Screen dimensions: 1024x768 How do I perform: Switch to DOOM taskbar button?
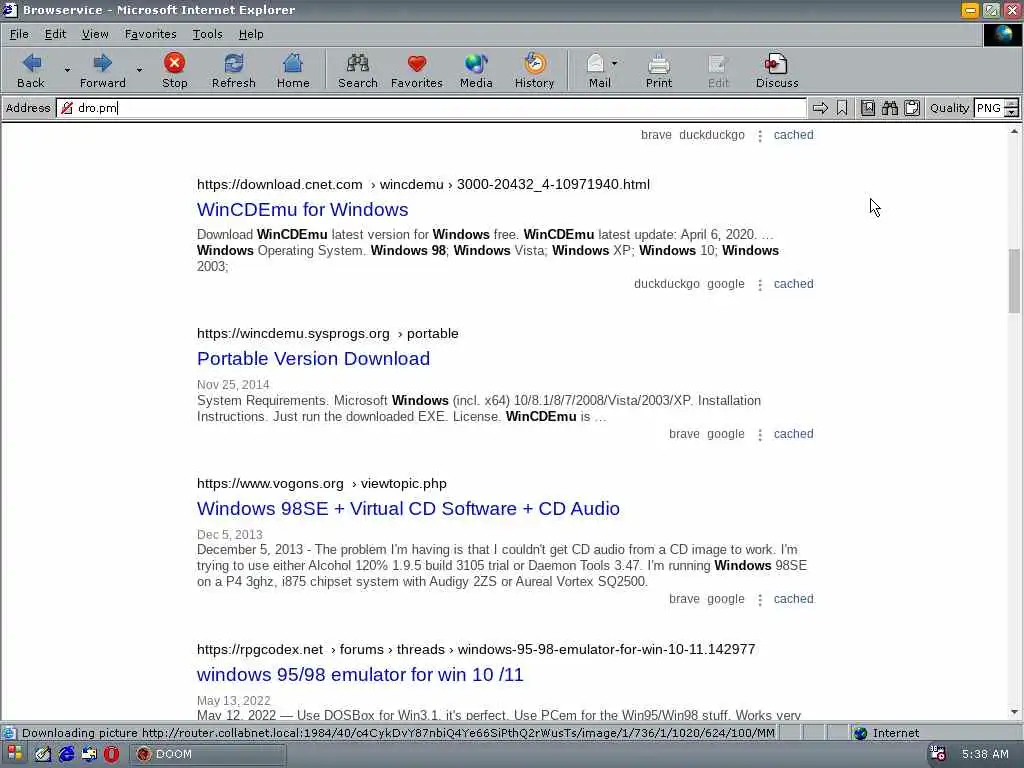(x=208, y=754)
